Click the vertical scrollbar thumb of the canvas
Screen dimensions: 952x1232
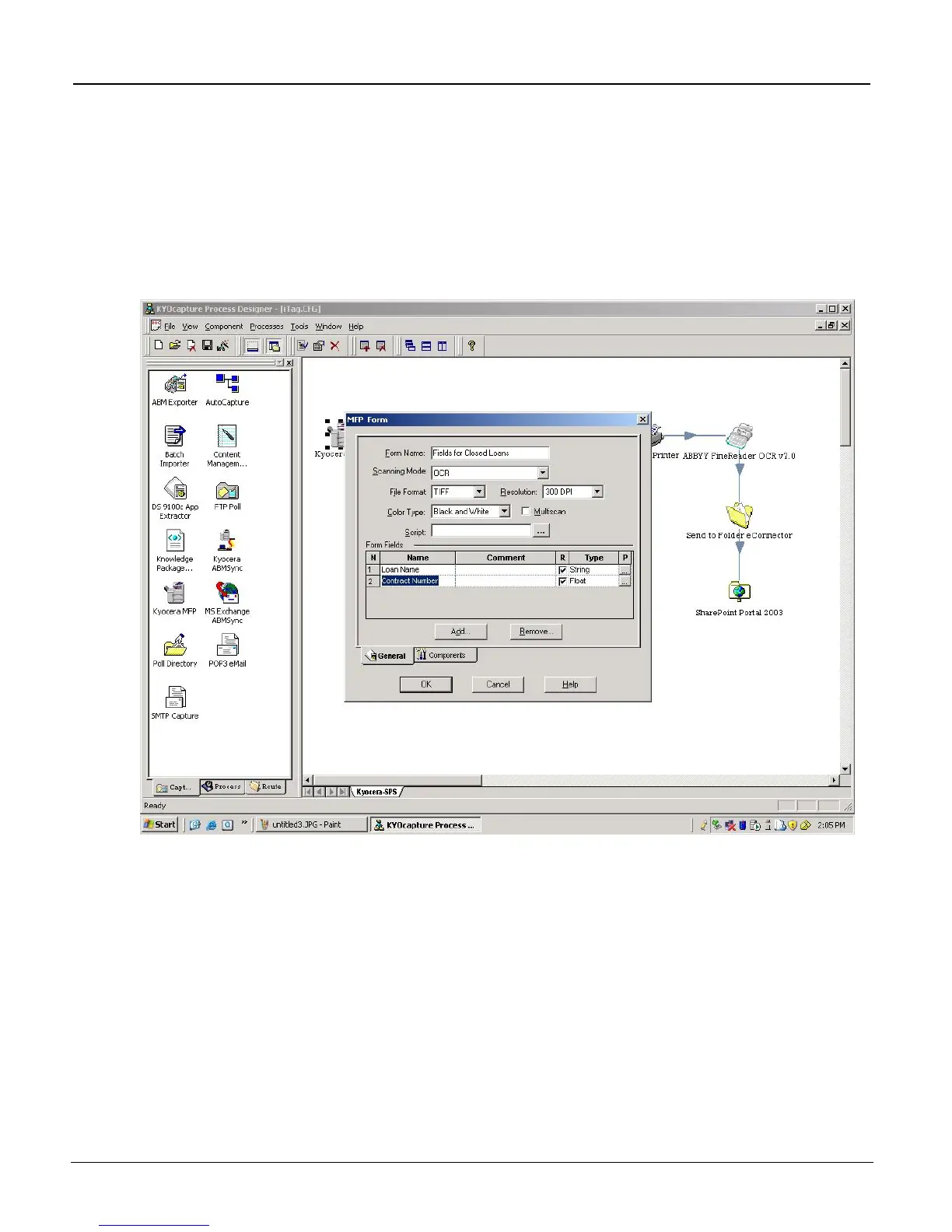[845, 408]
